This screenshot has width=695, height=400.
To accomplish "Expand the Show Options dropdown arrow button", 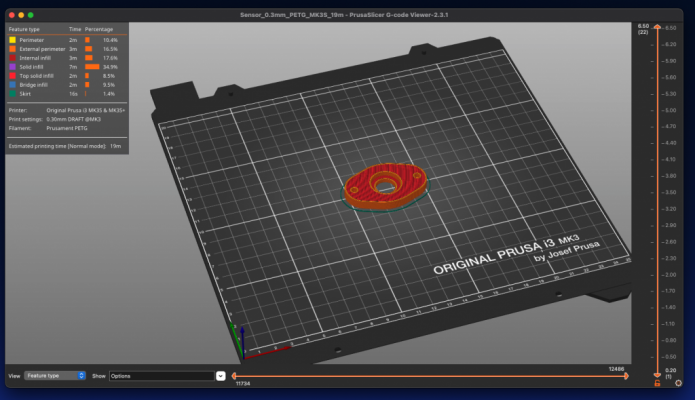I will pyautogui.click(x=221, y=376).
